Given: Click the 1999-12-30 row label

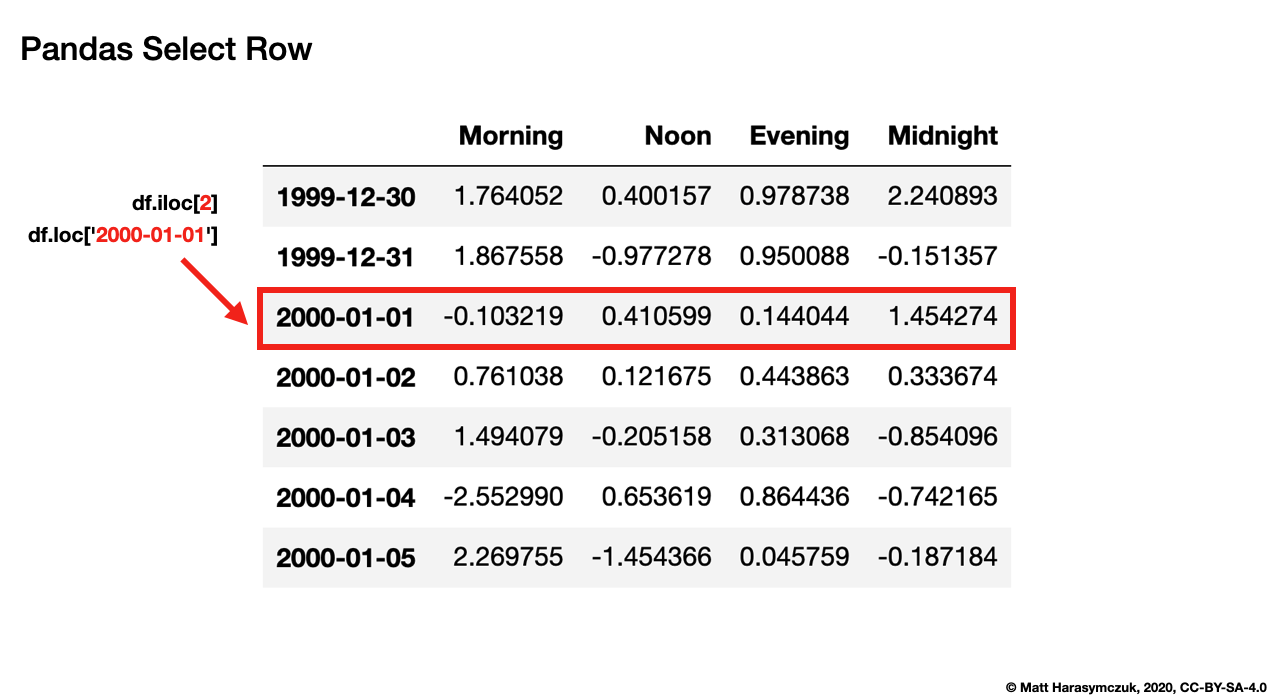Looking at the screenshot, I should coord(347,197).
